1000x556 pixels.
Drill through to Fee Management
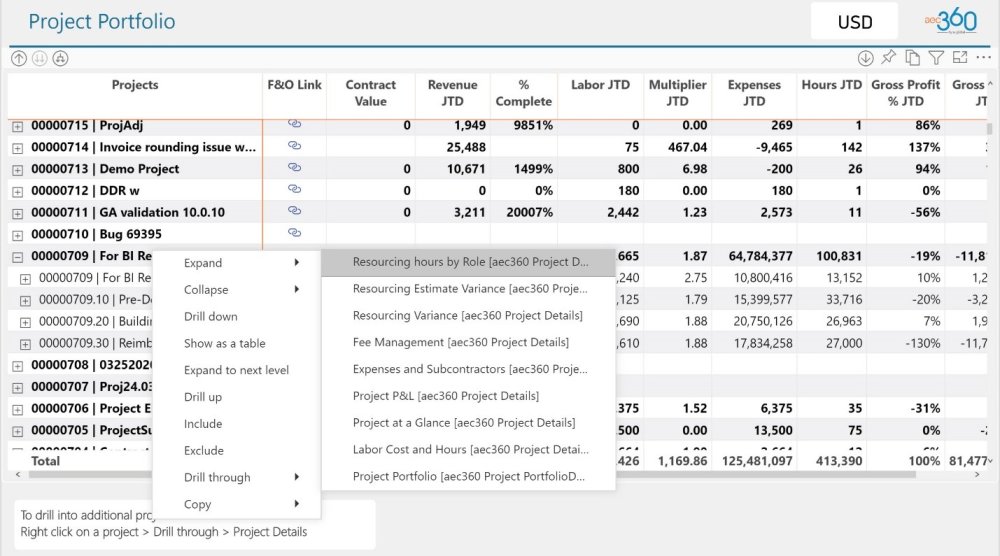pyautogui.click(x=469, y=342)
